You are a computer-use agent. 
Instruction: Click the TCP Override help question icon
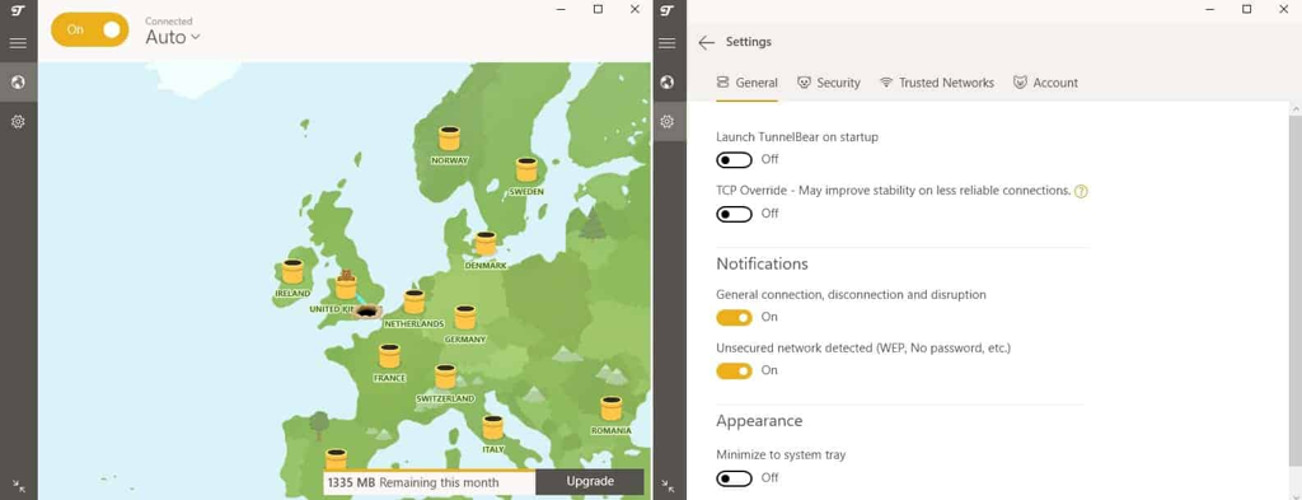click(1081, 191)
